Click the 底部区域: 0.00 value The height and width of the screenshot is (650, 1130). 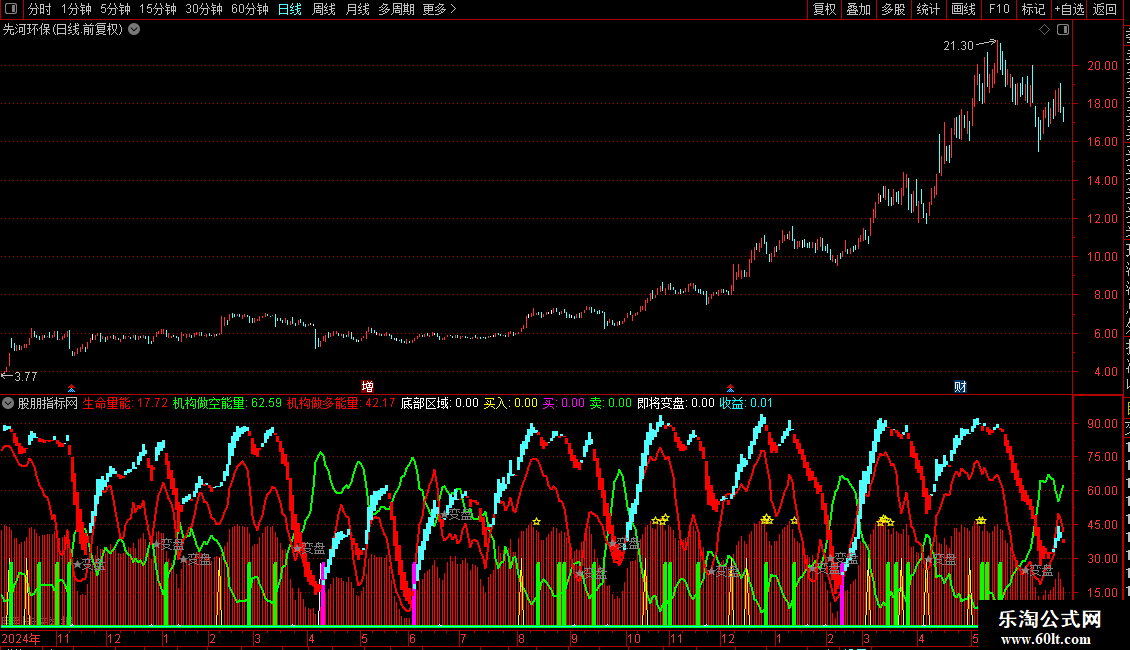(x=440, y=404)
